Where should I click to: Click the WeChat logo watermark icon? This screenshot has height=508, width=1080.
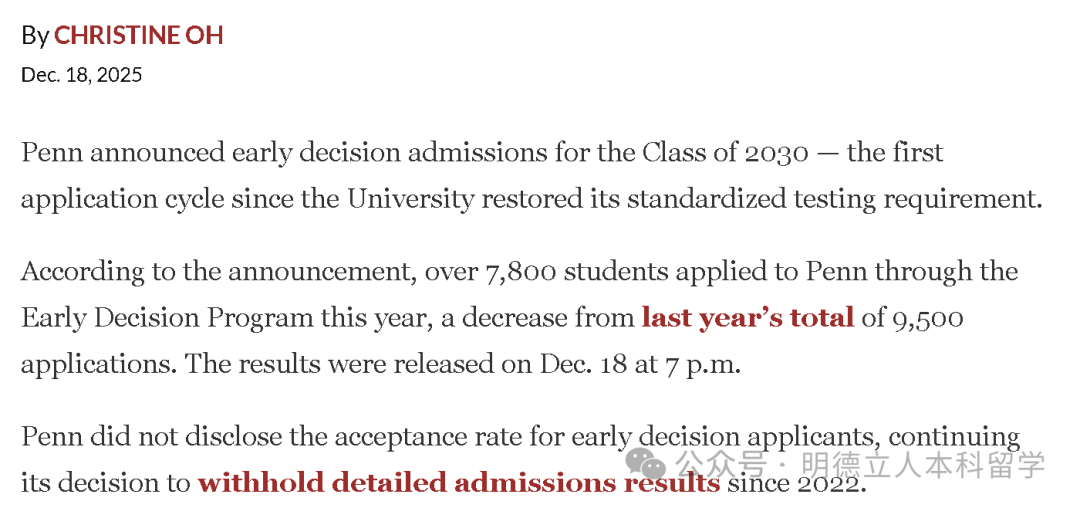point(651,465)
